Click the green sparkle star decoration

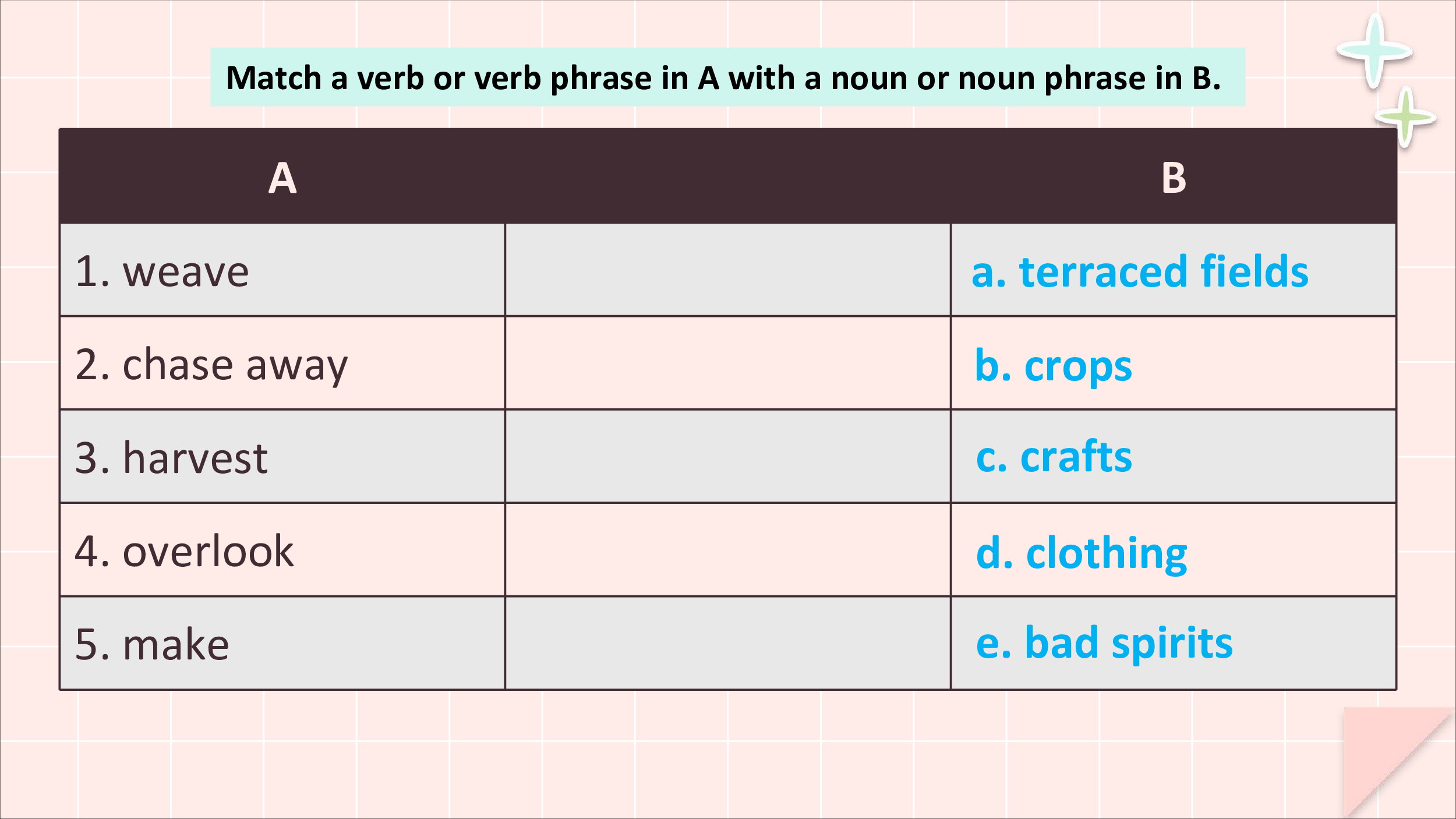click(x=1405, y=118)
